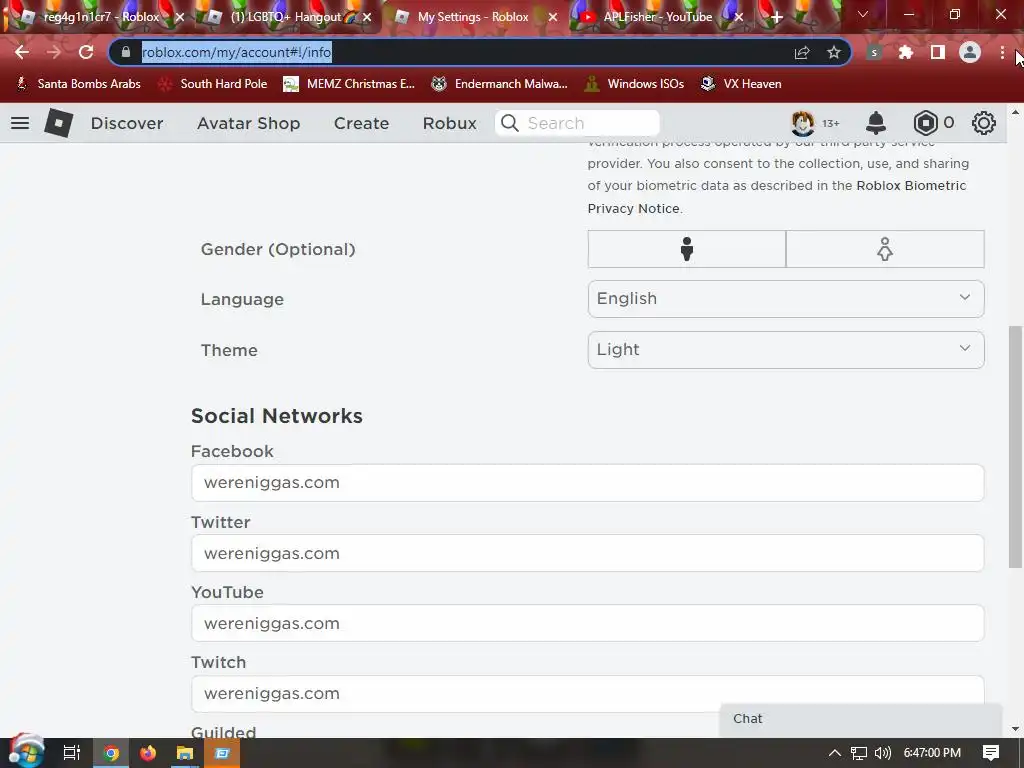Click the Twitch input field

tap(587, 694)
